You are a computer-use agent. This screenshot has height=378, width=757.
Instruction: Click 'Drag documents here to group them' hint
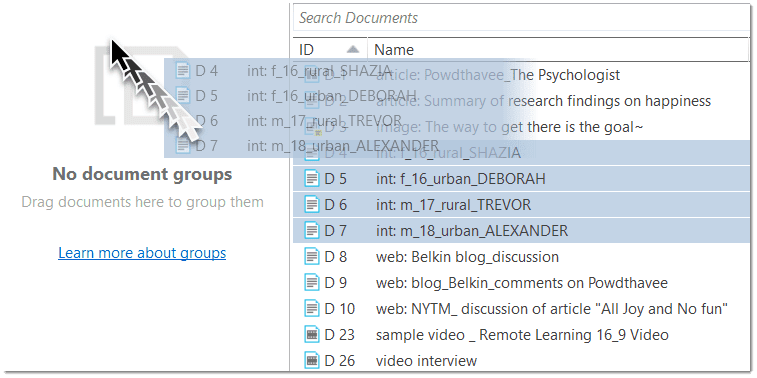click(142, 202)
